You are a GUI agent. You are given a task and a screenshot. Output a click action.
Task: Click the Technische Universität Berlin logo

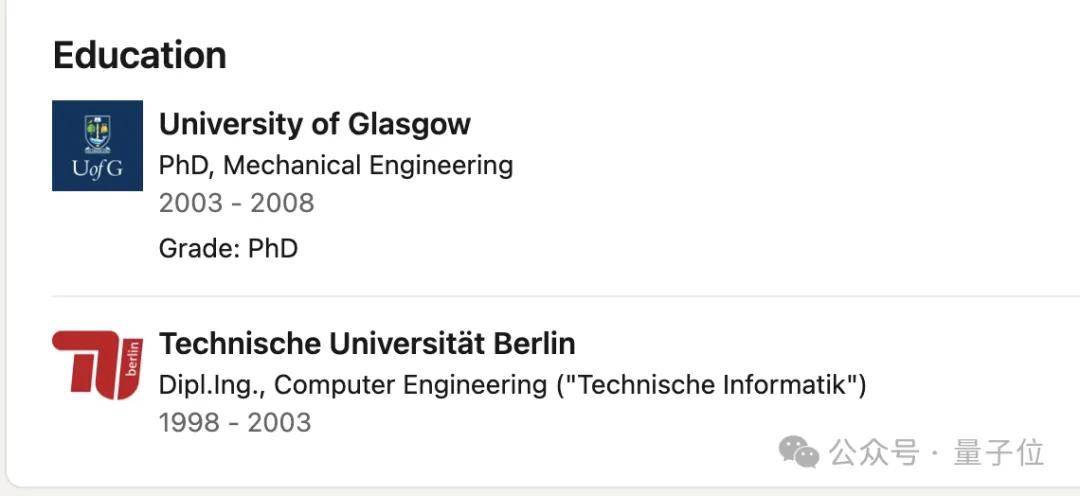coord(97,364)
